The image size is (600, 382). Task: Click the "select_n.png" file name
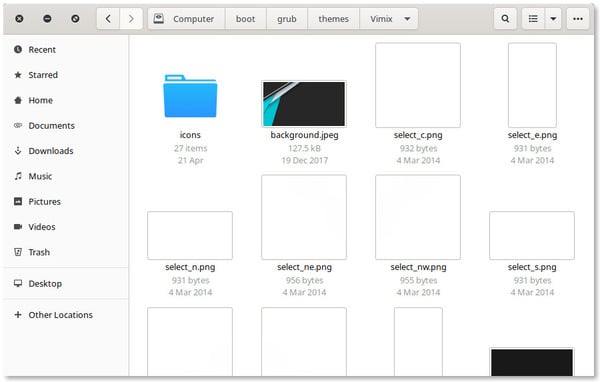[x=190, y=267]
